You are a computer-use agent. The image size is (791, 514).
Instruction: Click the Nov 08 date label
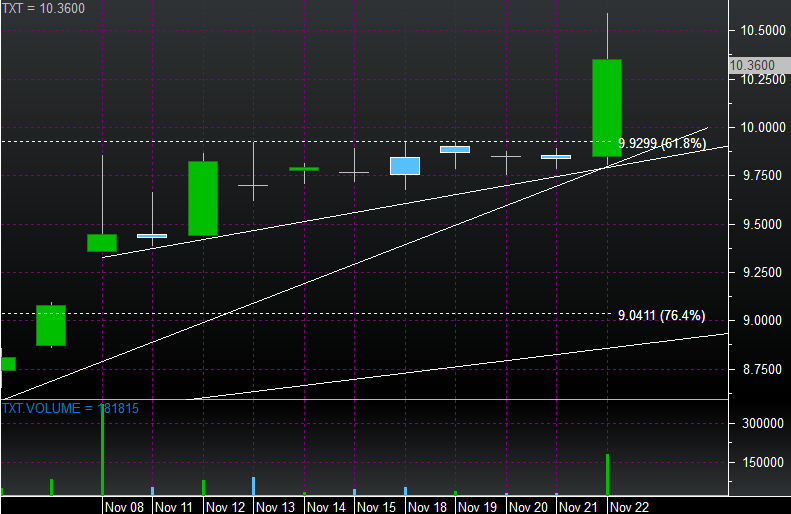point(127,506)
